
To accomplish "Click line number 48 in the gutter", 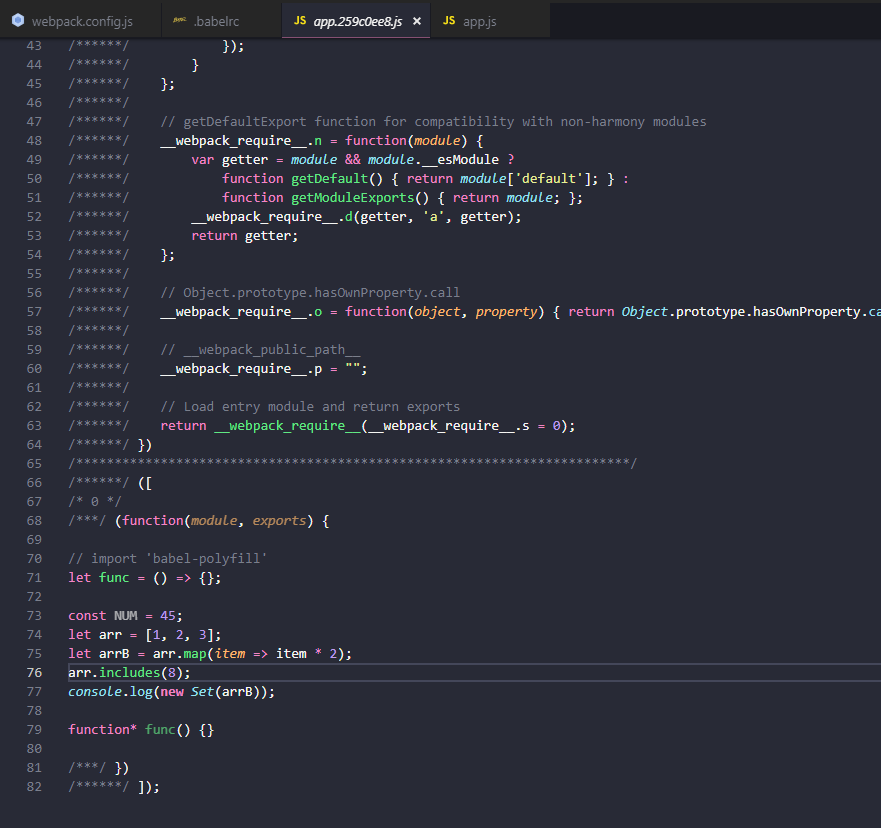I will (x=34, y=141).
